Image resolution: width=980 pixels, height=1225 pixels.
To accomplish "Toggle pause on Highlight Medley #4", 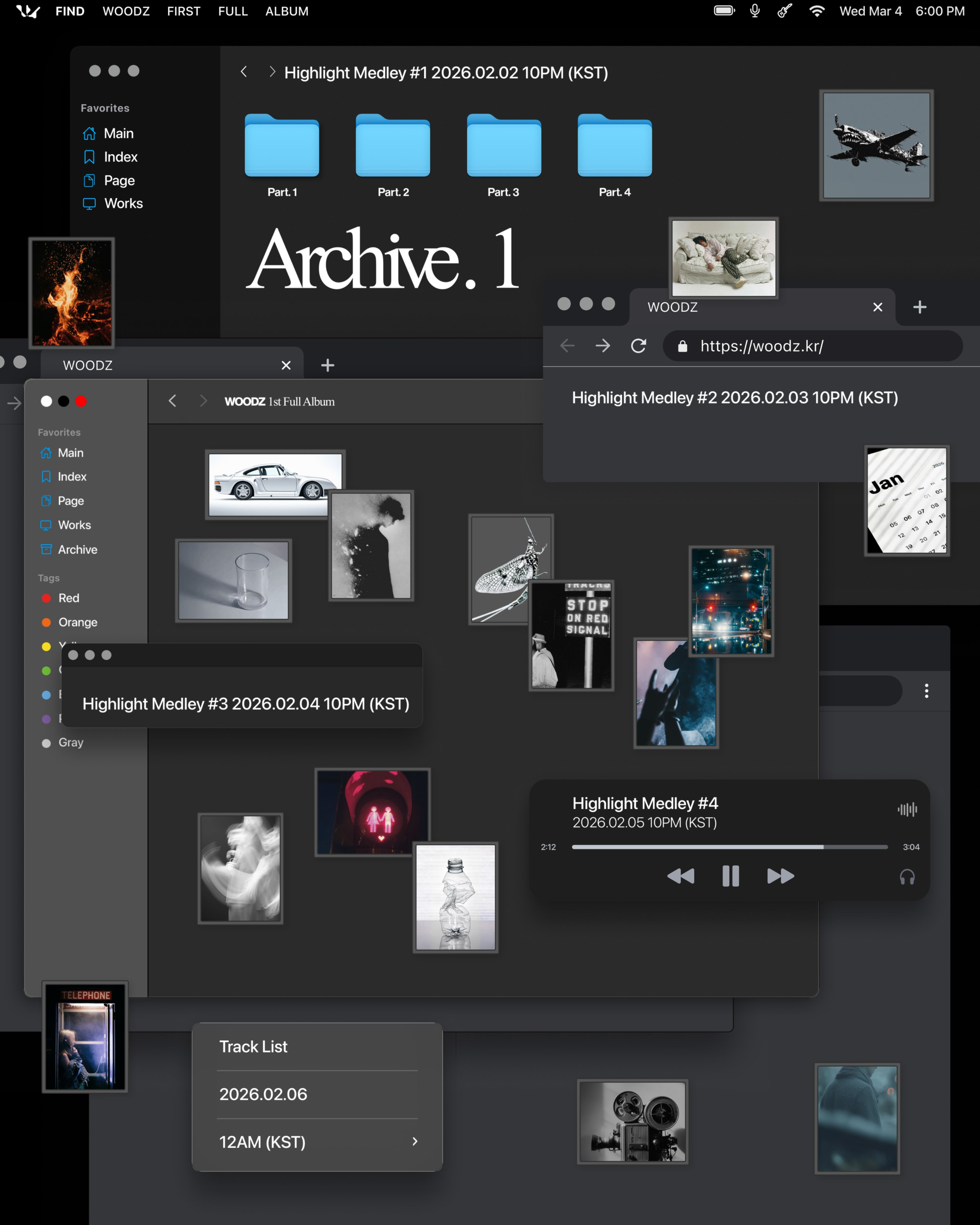I will [x=731, y=876].
